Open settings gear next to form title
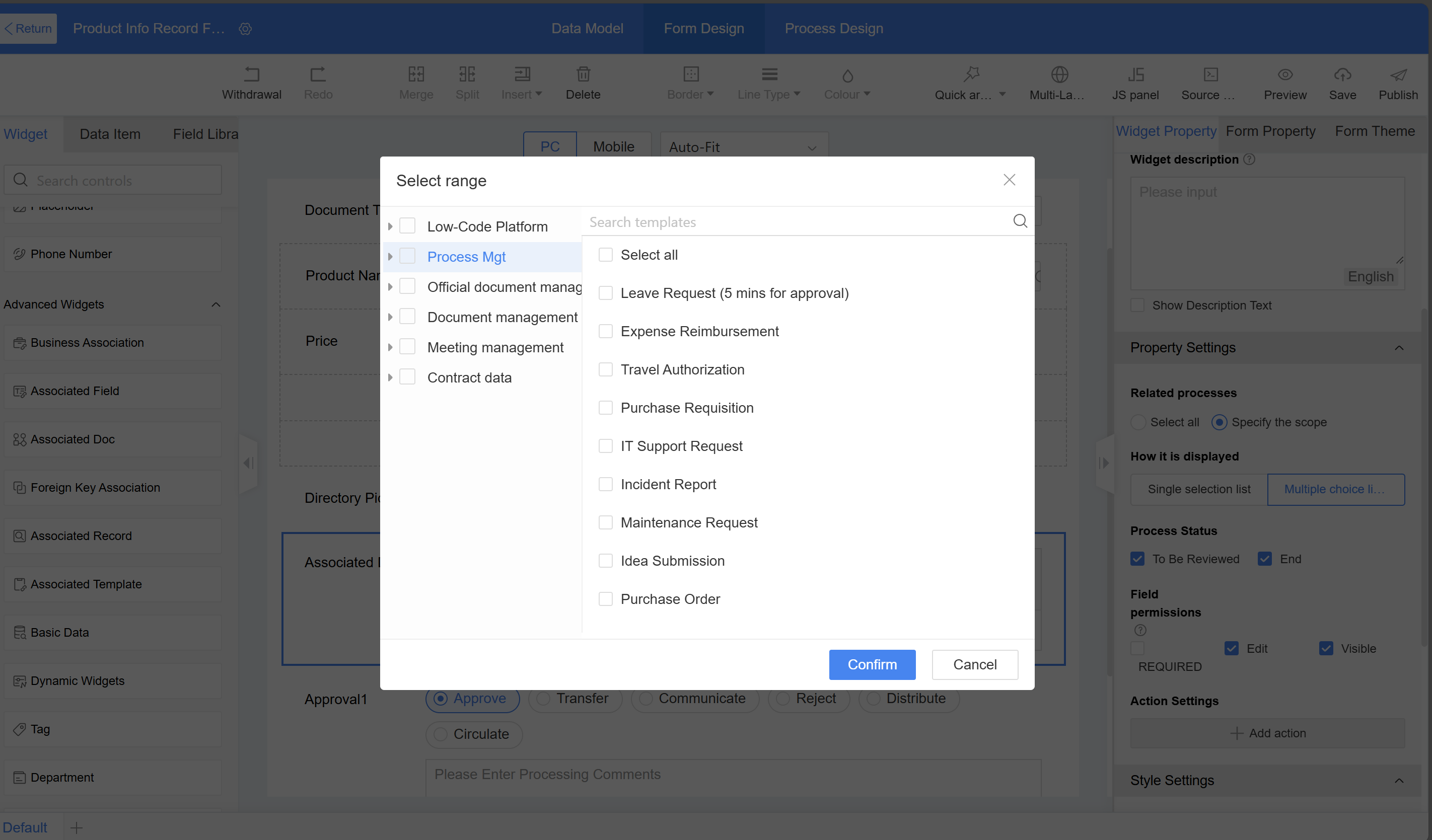 click(x=245, y=28)
